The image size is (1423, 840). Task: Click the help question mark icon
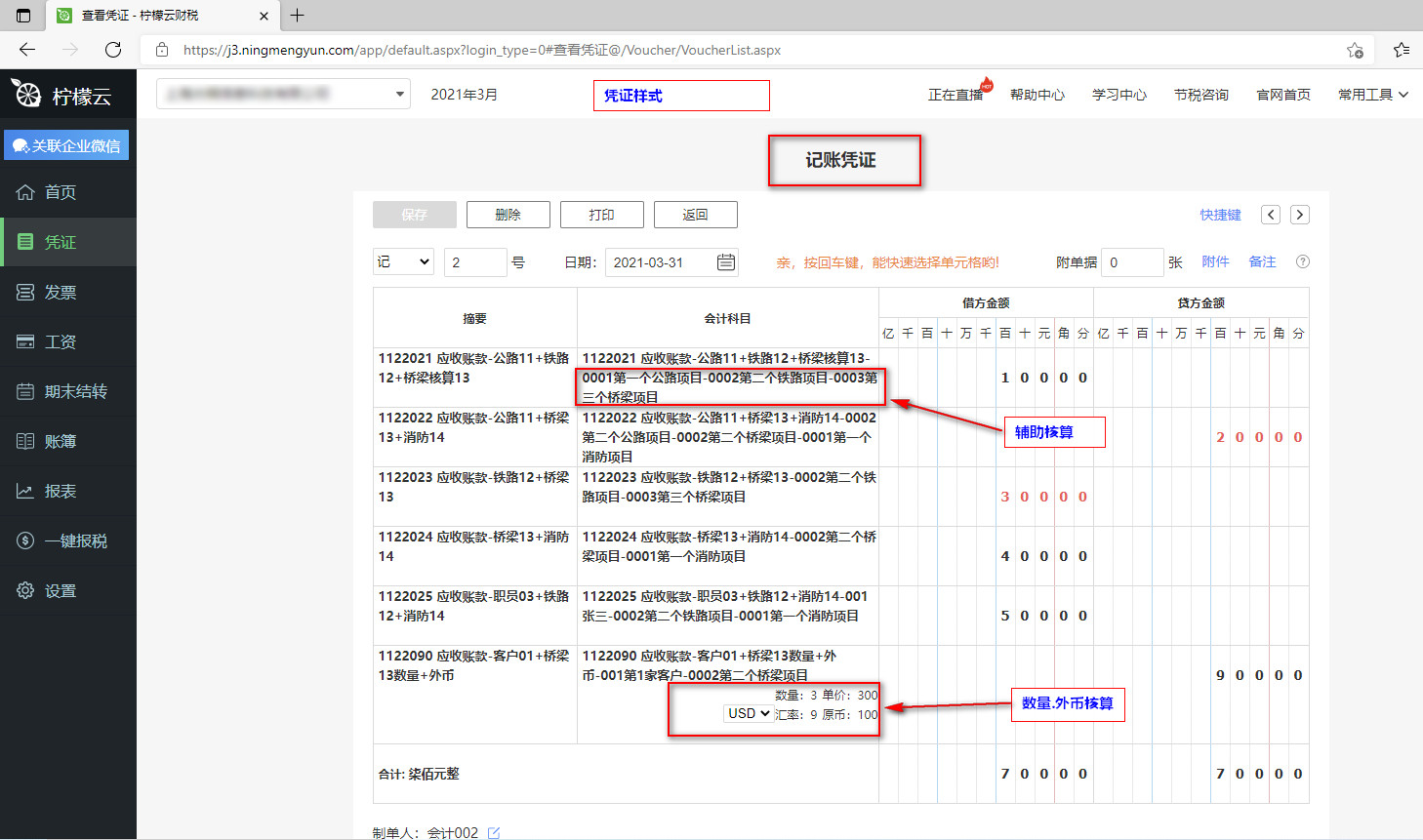pos(1302,262)
